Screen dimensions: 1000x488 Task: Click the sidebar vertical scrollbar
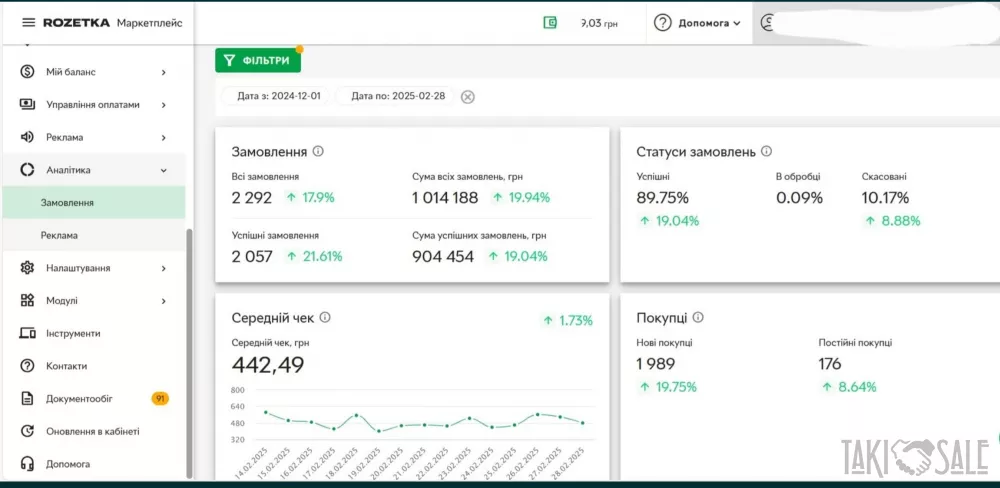click(189, 350)
